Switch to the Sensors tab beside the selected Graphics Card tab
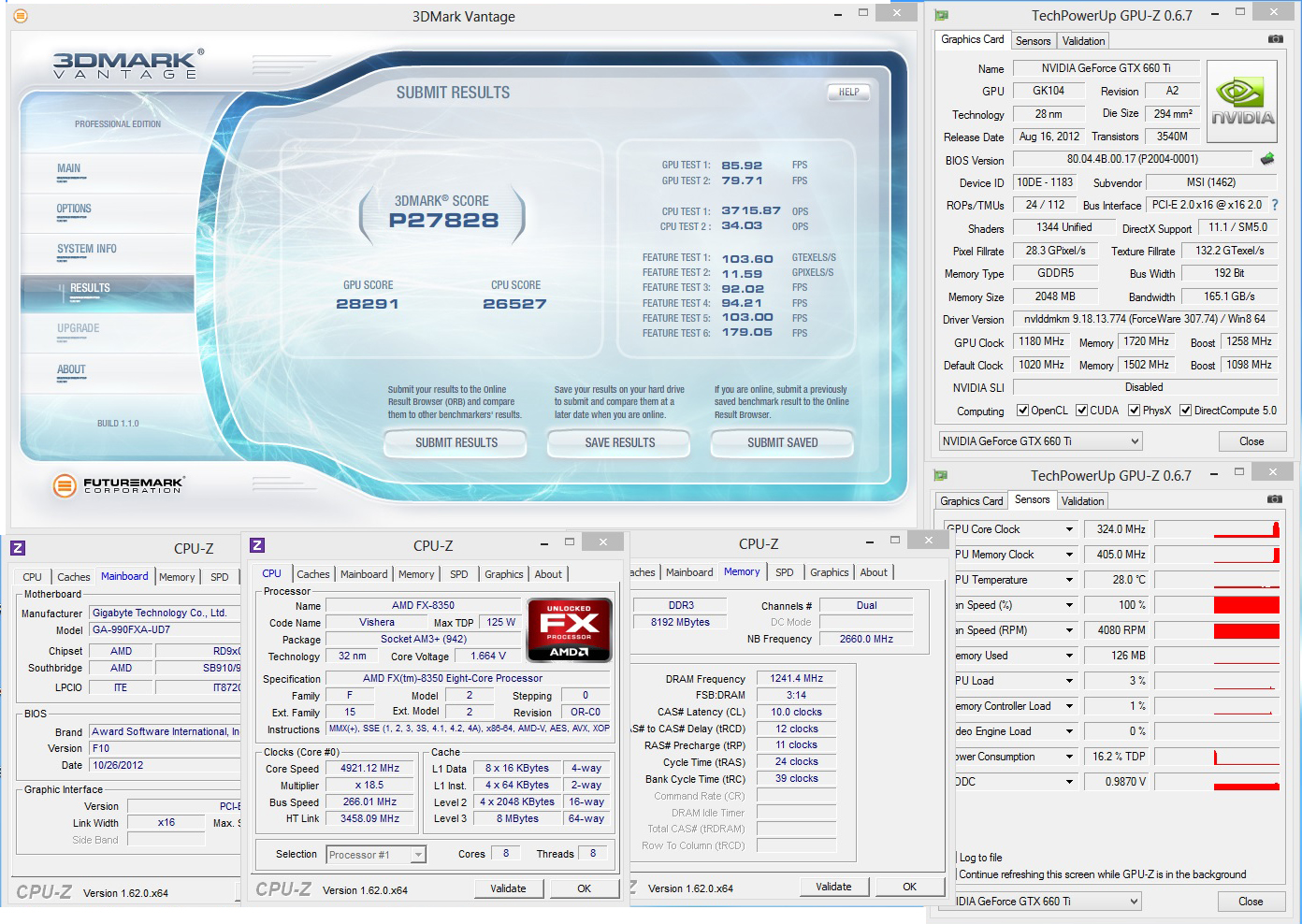The image size is (1302, 924). point(1033,41)
